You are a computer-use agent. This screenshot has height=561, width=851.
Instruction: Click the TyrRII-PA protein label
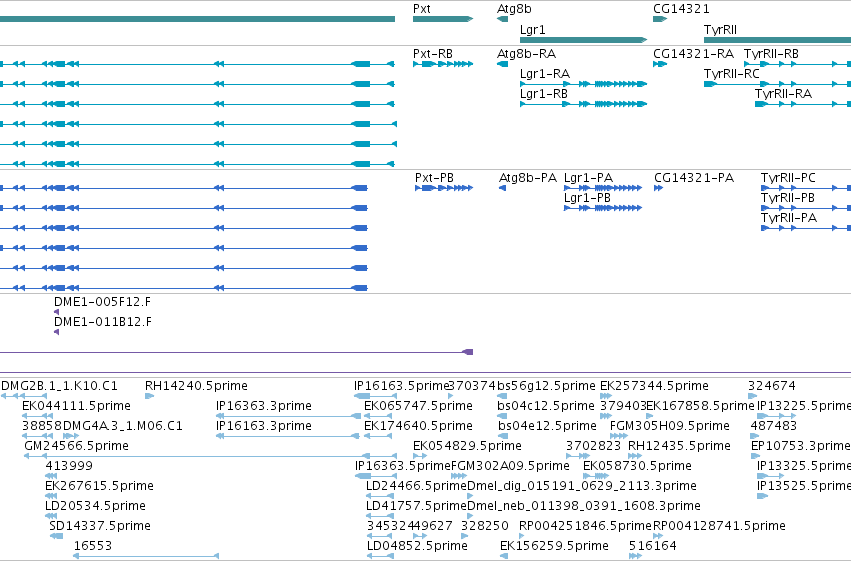point(789,219)
